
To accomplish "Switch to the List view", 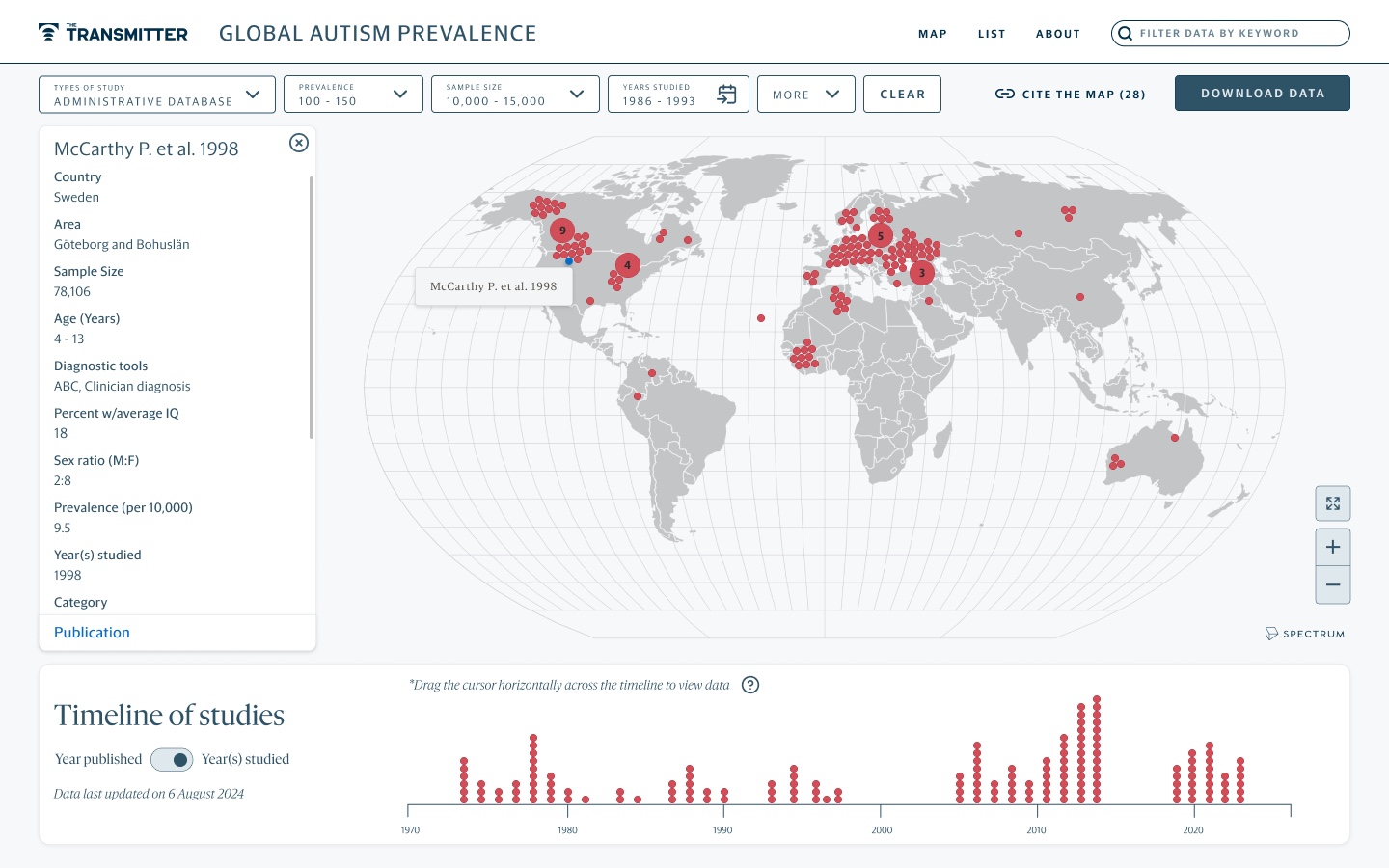I will [992, 34].
